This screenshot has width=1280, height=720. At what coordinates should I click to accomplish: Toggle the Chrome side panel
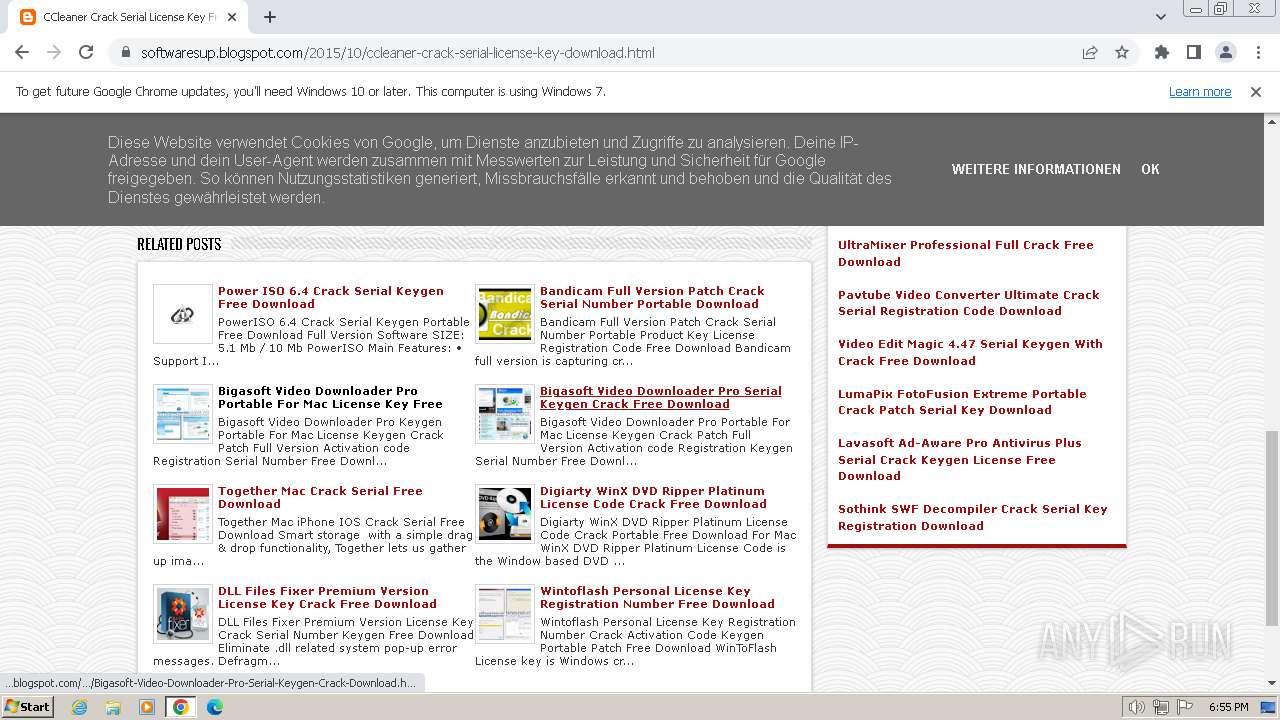(1194, 53)
